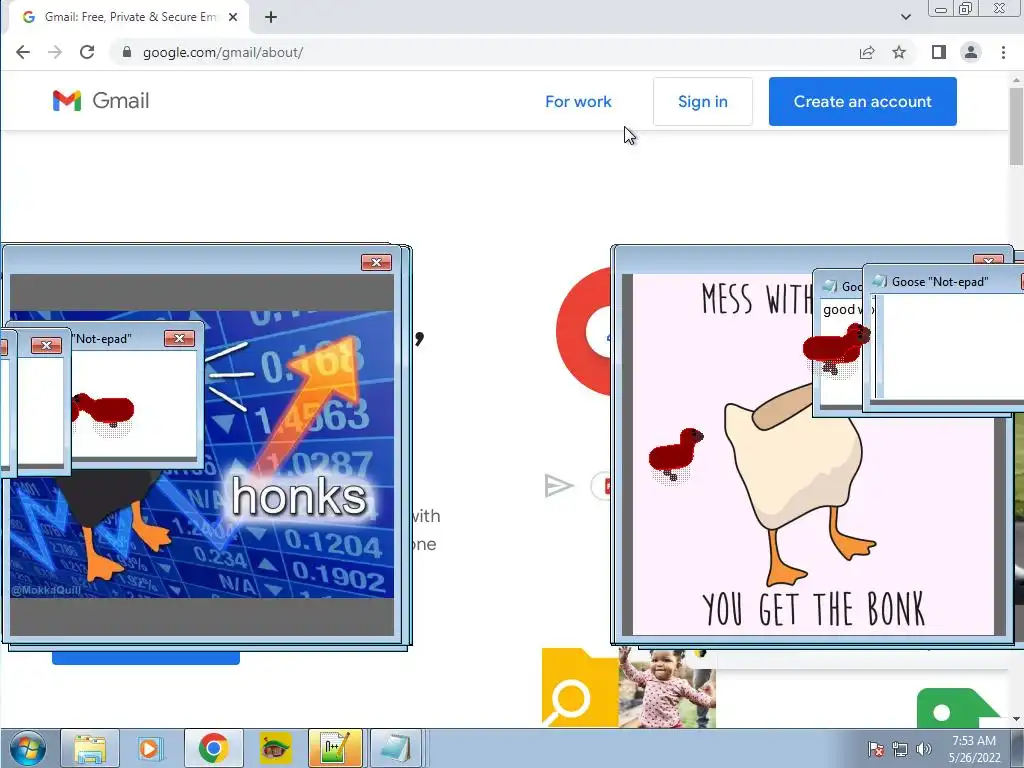
Task: Open Windows Explorer from taskbar
Action: click(x=90, y=748)
